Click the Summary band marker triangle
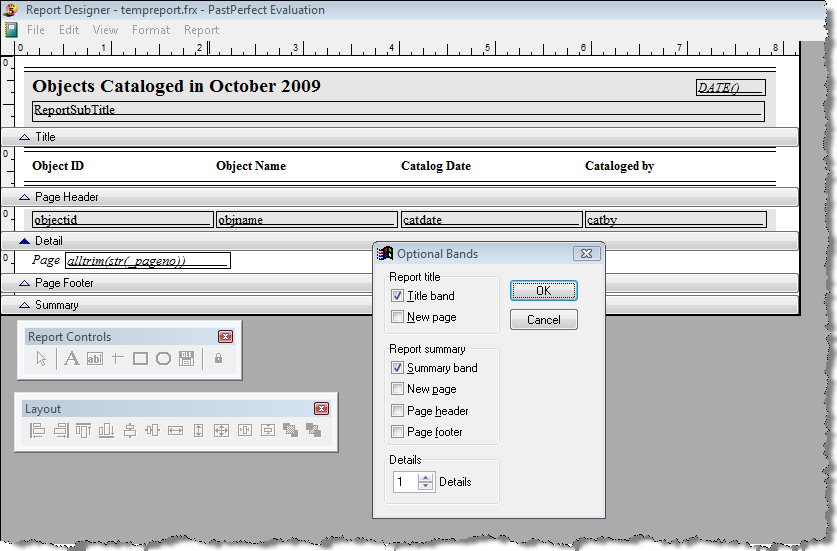 point(24,305)
